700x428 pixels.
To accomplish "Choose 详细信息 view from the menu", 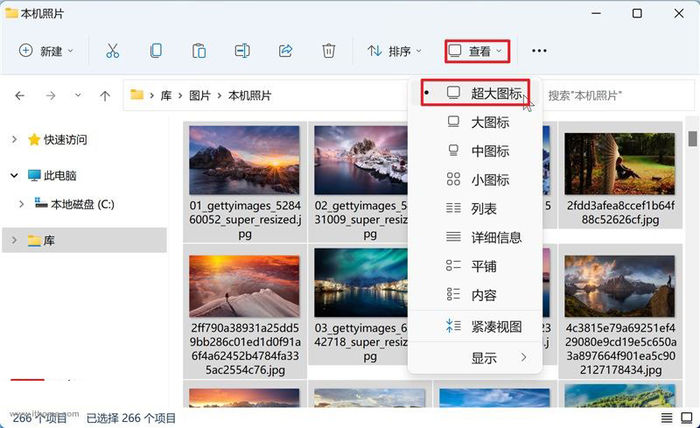I will [496, 238].
